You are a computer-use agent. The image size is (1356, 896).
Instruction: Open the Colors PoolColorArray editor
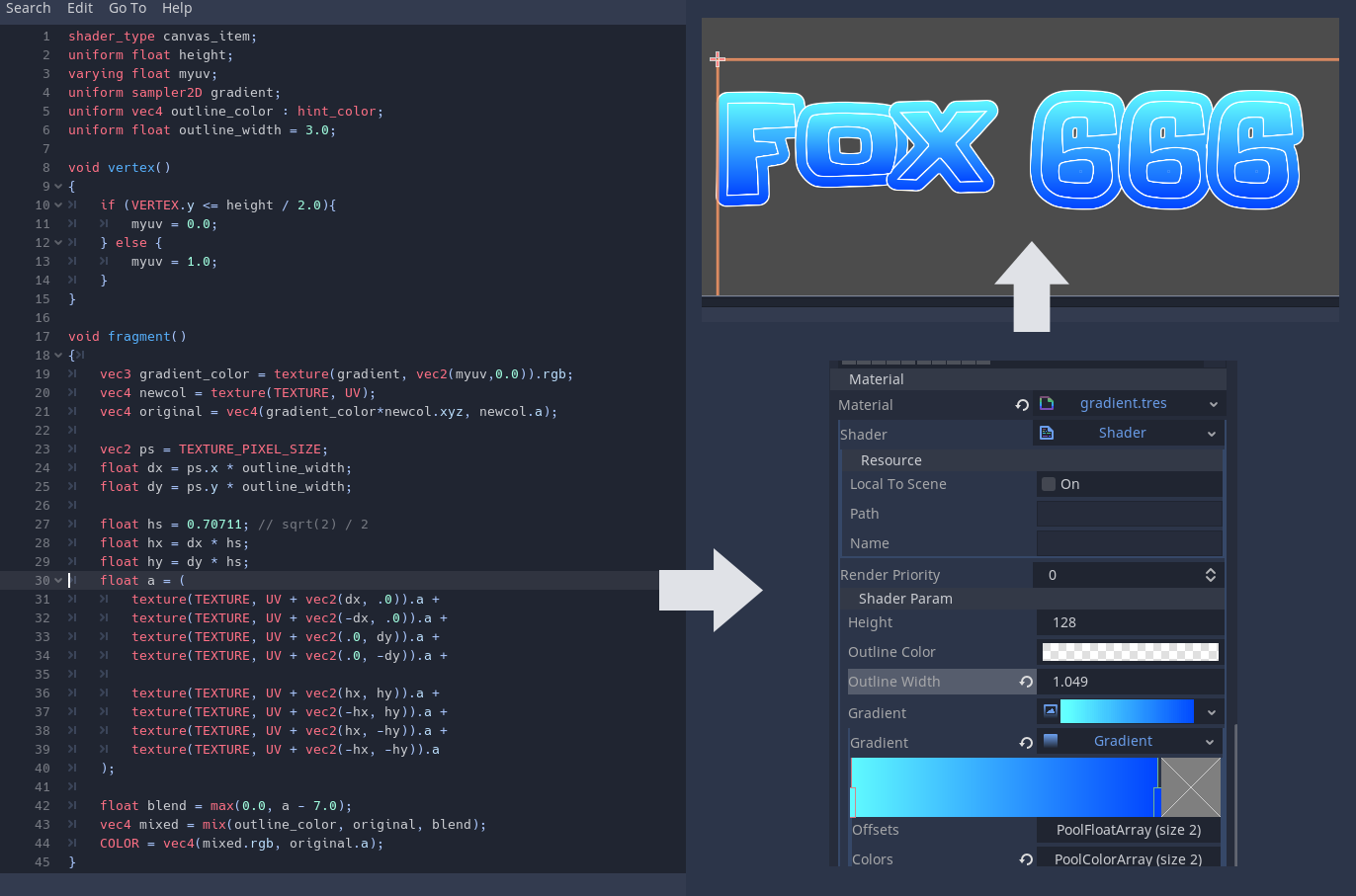1128,858
